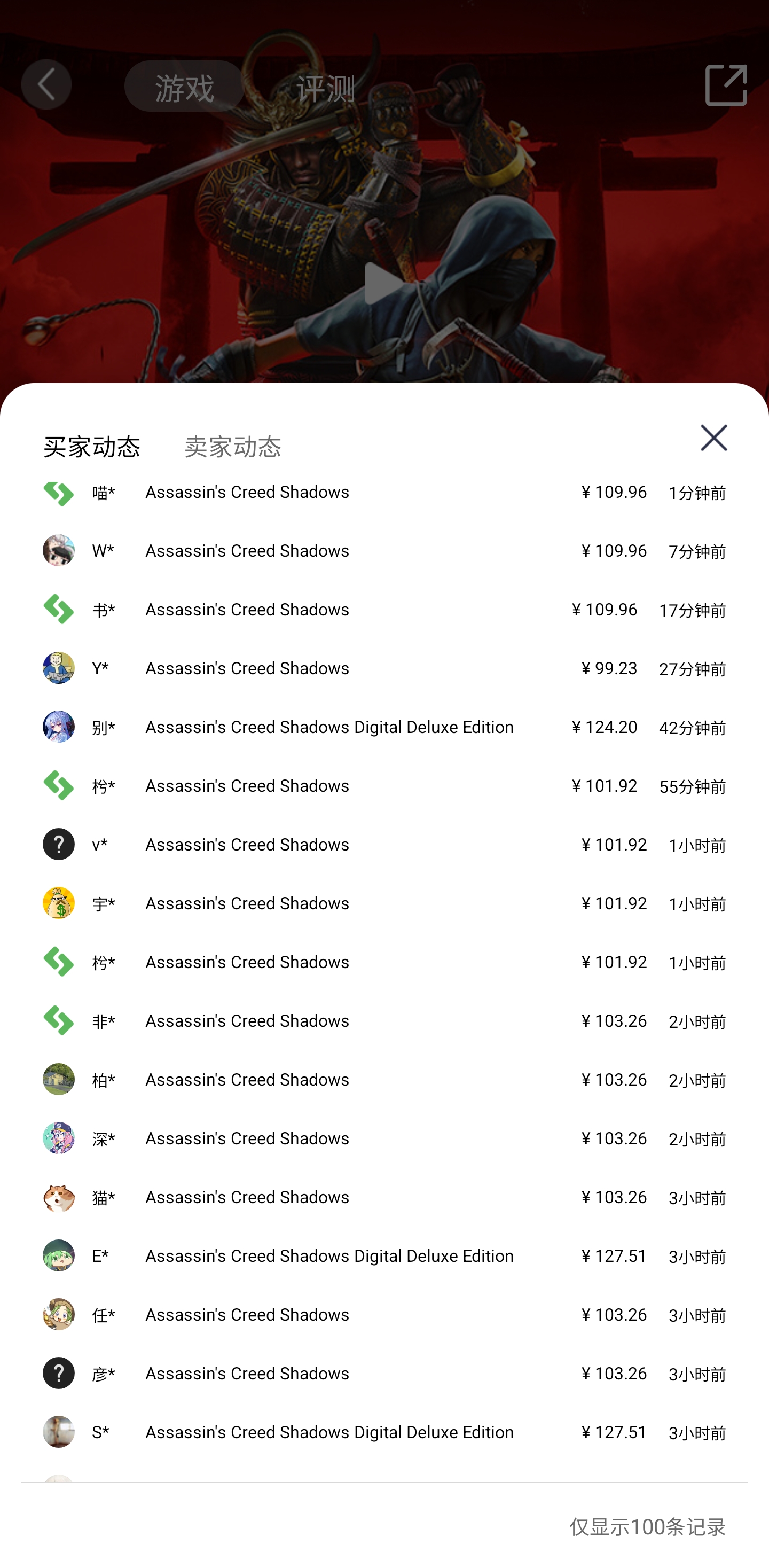Tap the avatar of buyer 任*
Viewport: 769px width, 1568px height.
coord(58,1314)
